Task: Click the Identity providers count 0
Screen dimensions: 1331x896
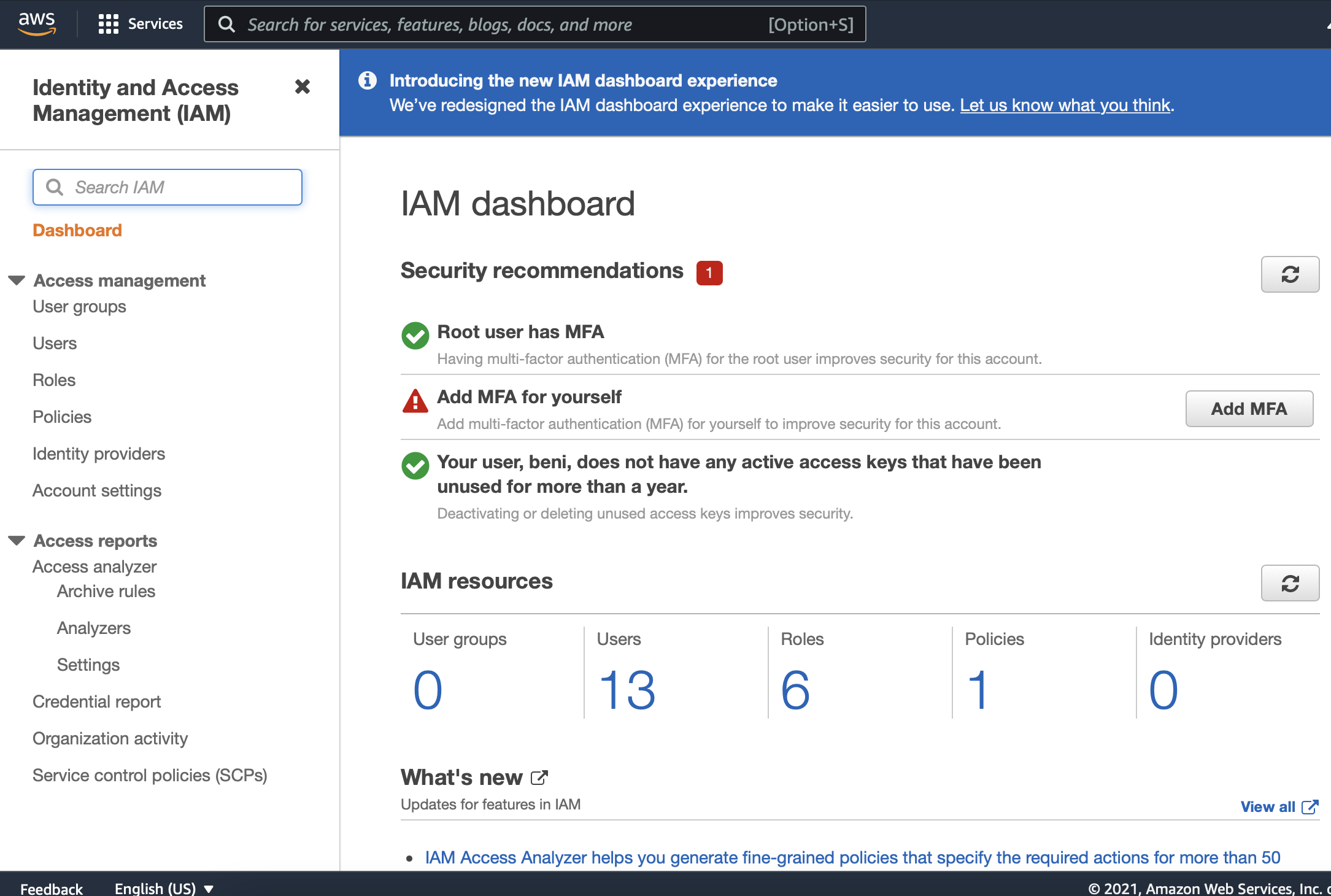Action: tap(1163, 690)
